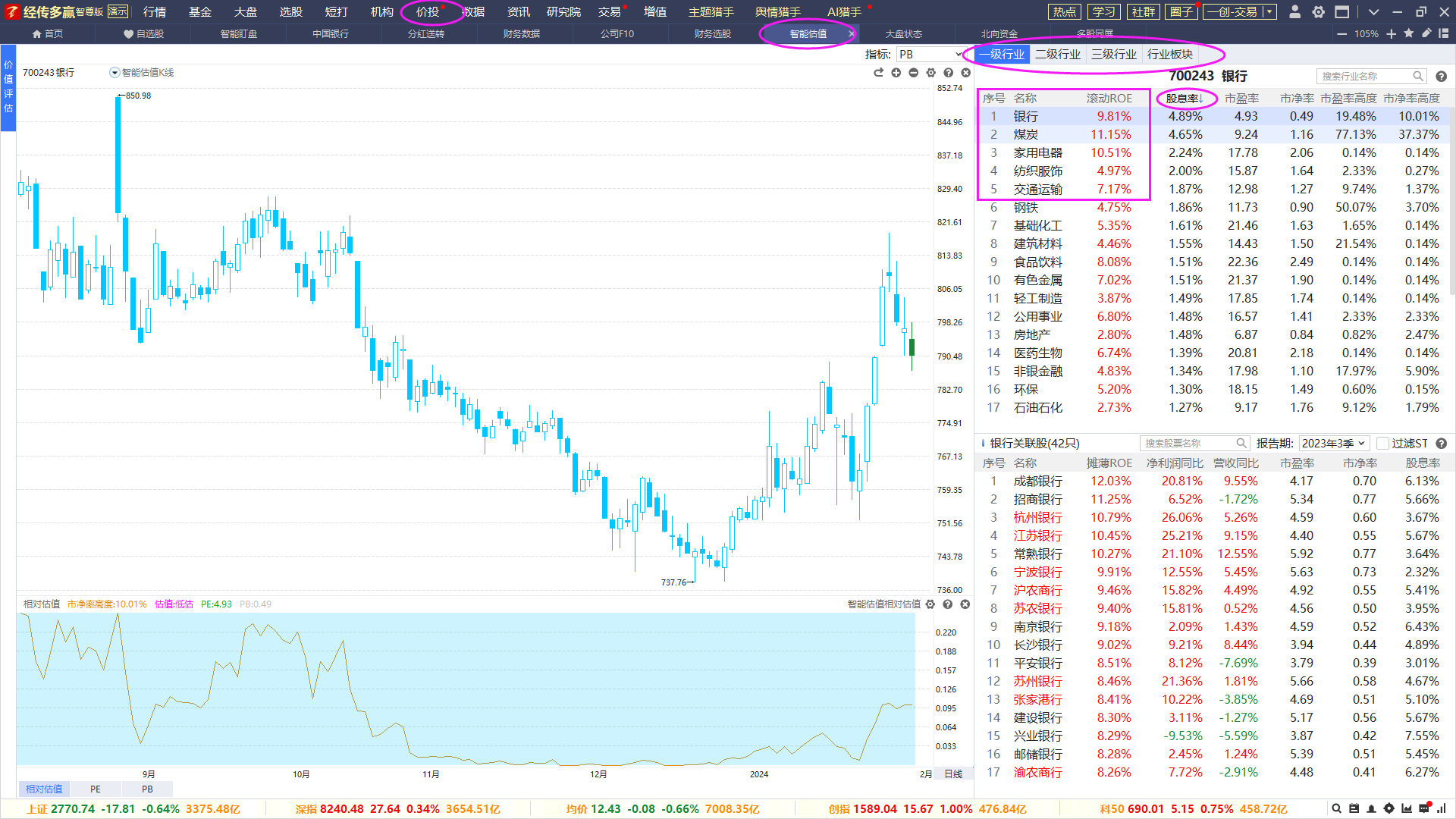Screen dimensions: 1456x819
Task: Sort industries by 股息率 column
Action: coord(1185,99)
